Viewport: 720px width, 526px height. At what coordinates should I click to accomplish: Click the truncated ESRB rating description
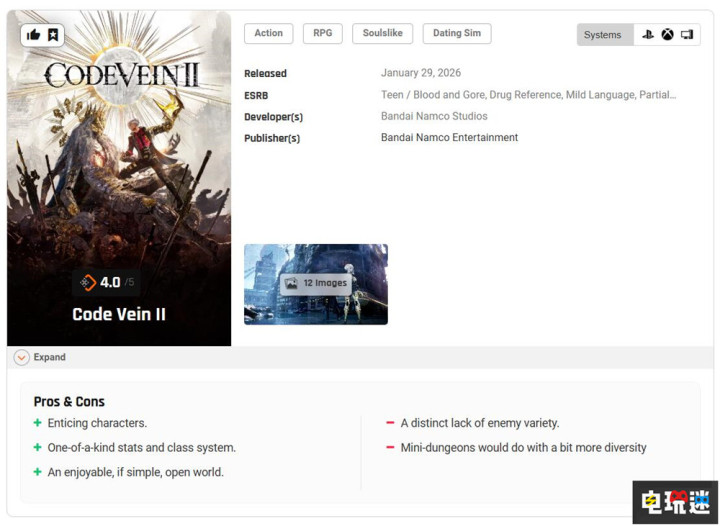click(529, 95)
